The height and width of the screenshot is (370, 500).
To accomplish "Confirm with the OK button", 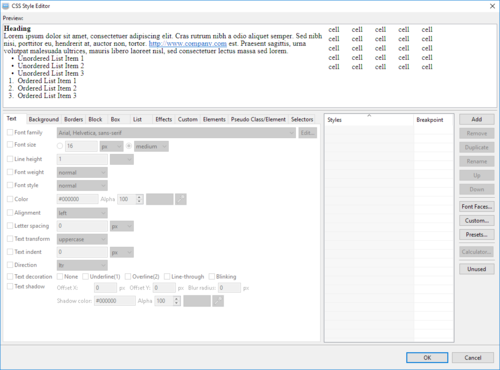I will pos(427,358).
